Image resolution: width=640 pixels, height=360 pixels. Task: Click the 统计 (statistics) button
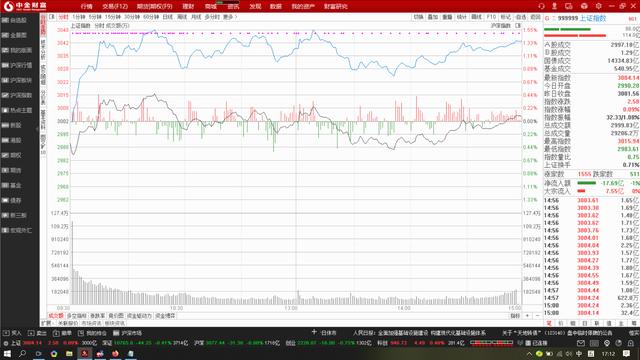pyautogui.click(x=462, y=17)
